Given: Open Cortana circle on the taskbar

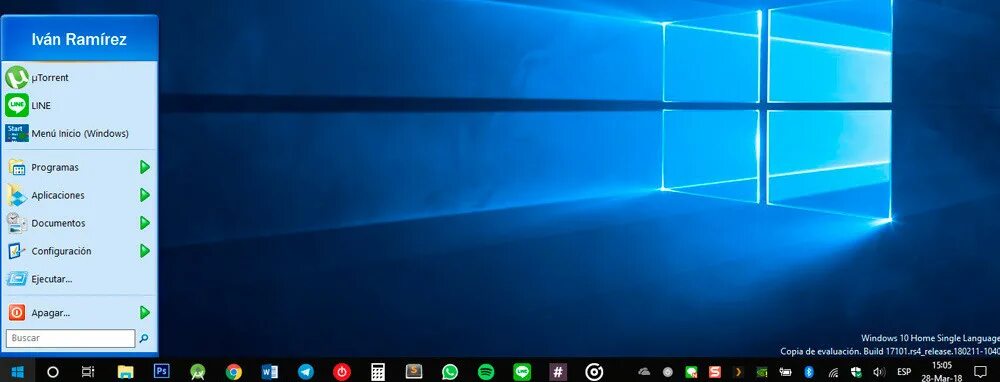Looking at the screenshot, I should click(x=54, y=372).
